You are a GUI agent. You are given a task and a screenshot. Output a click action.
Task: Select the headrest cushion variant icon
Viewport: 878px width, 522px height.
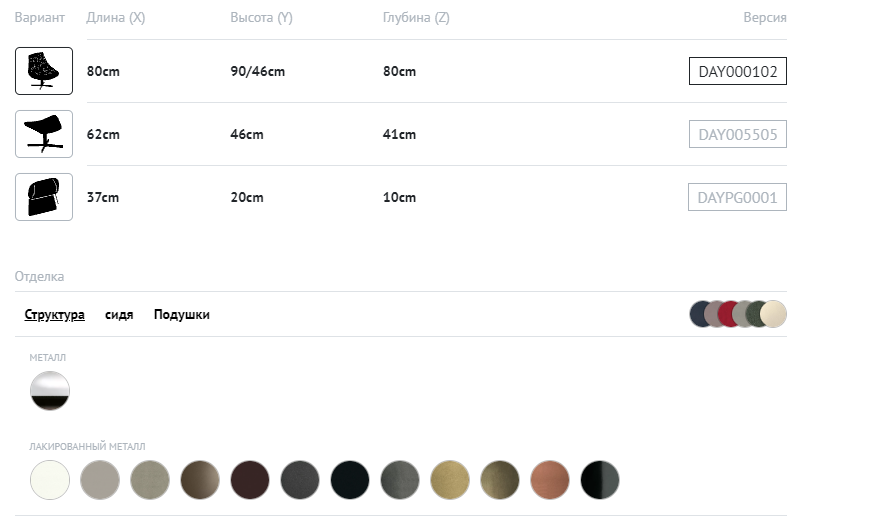pyautogui.click(x=44, y=197)
